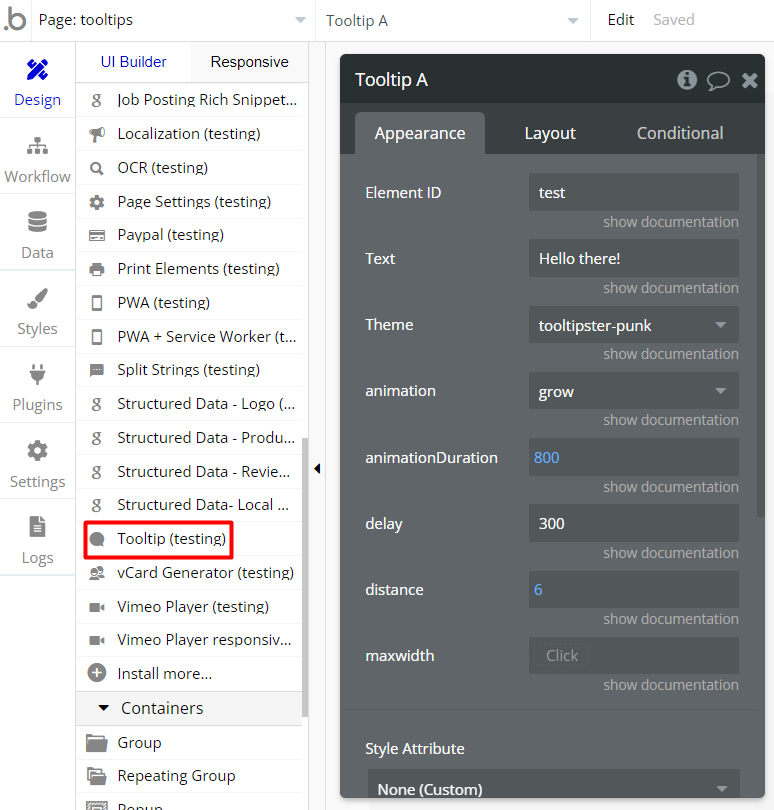774x810 pixels.
Task: Open the Styles brush icon
Action: (x=37, y=298)
